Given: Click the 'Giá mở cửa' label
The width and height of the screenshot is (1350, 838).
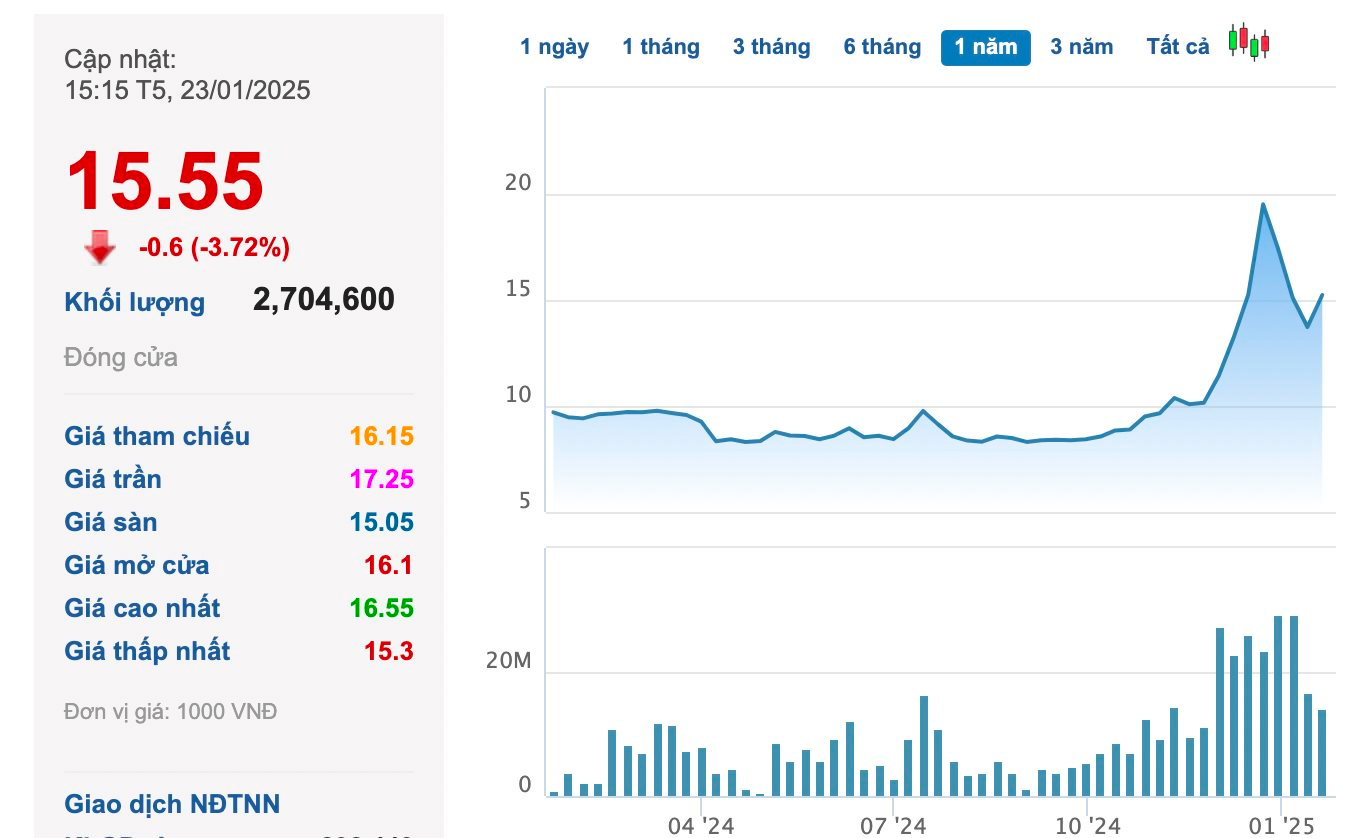Looking at the screenshot, I should tap(137, 565).
